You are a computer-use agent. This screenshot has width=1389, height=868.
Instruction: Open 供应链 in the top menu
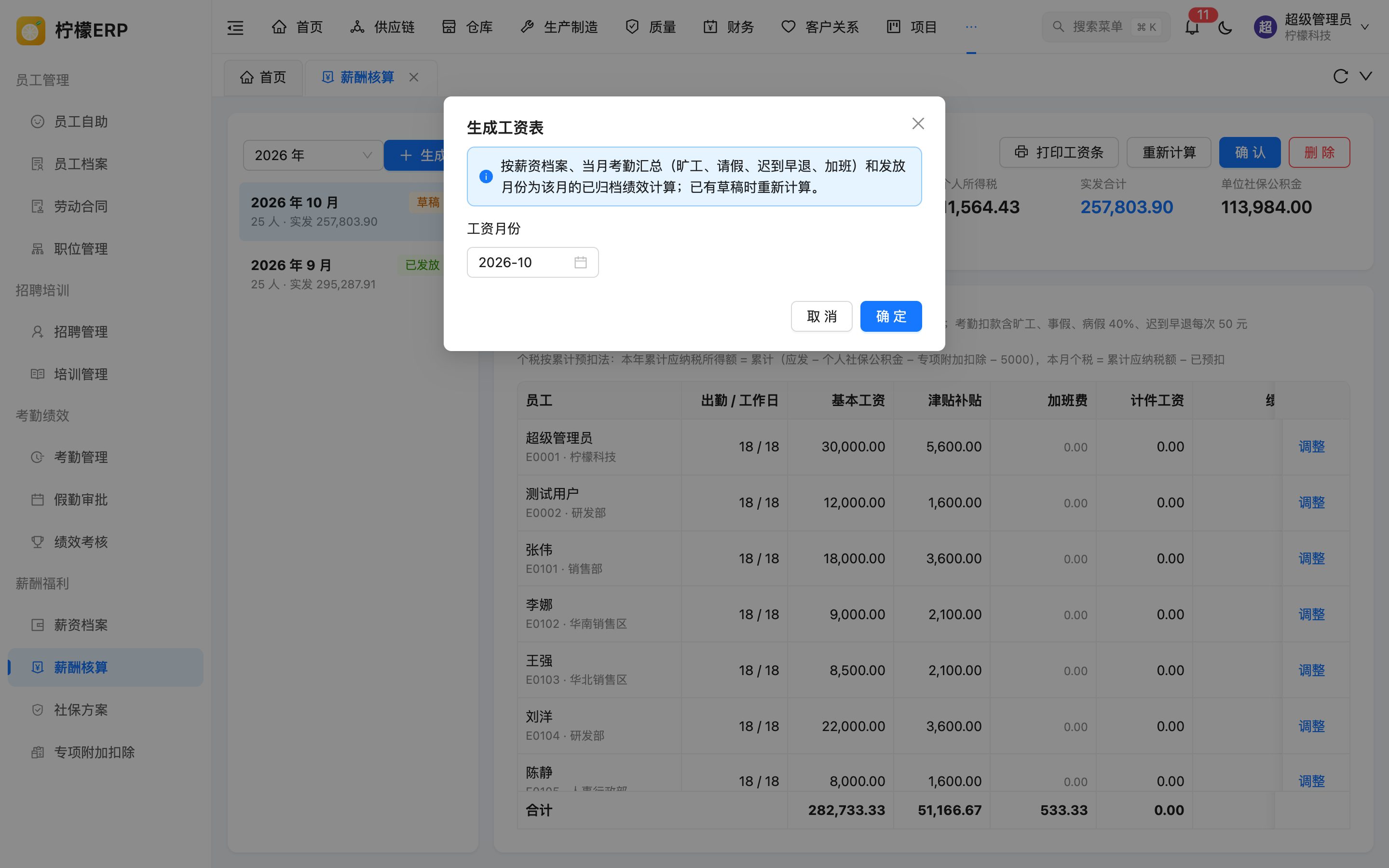[x=382, y=27]
